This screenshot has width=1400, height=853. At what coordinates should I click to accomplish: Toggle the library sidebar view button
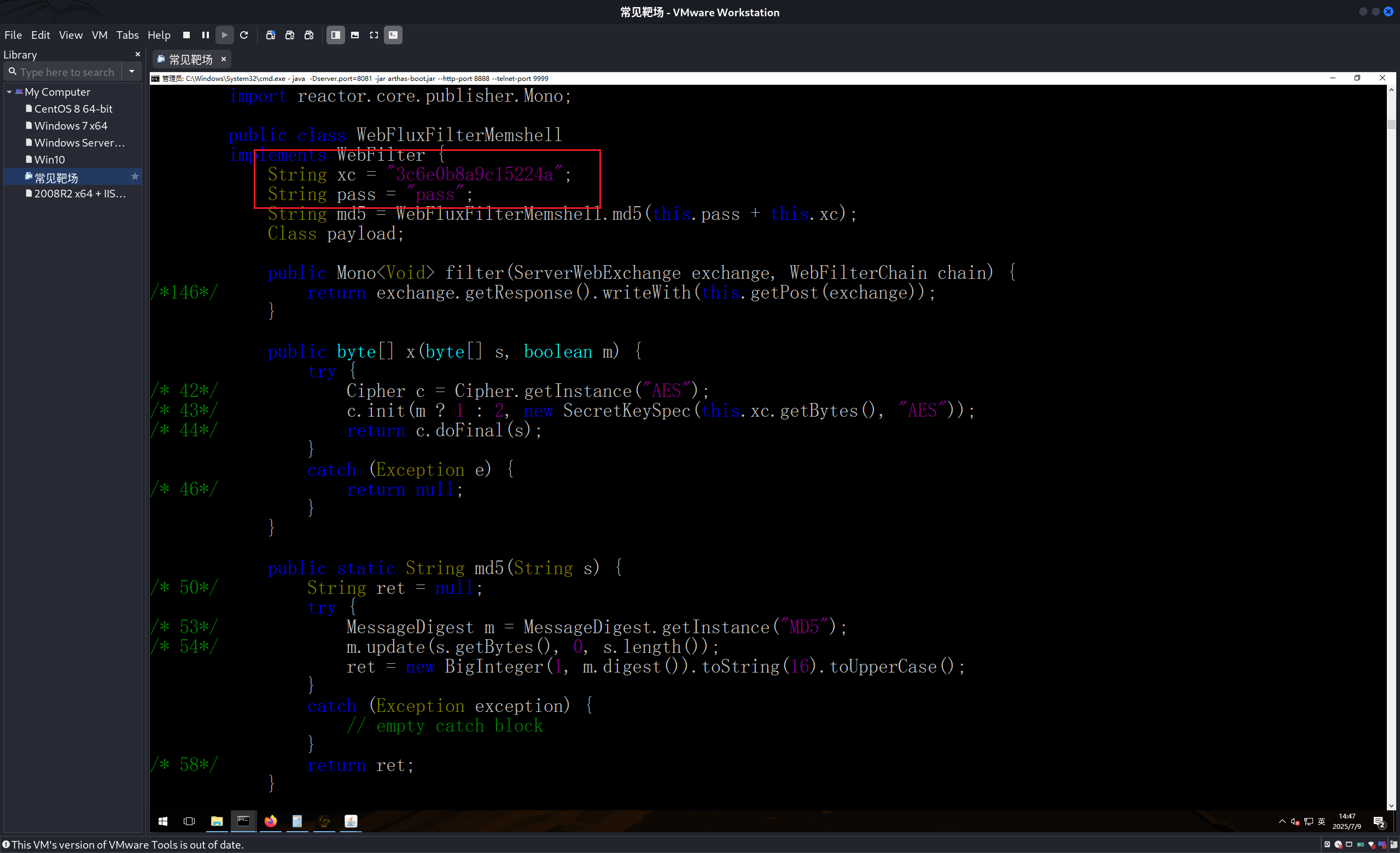(335, 35)
